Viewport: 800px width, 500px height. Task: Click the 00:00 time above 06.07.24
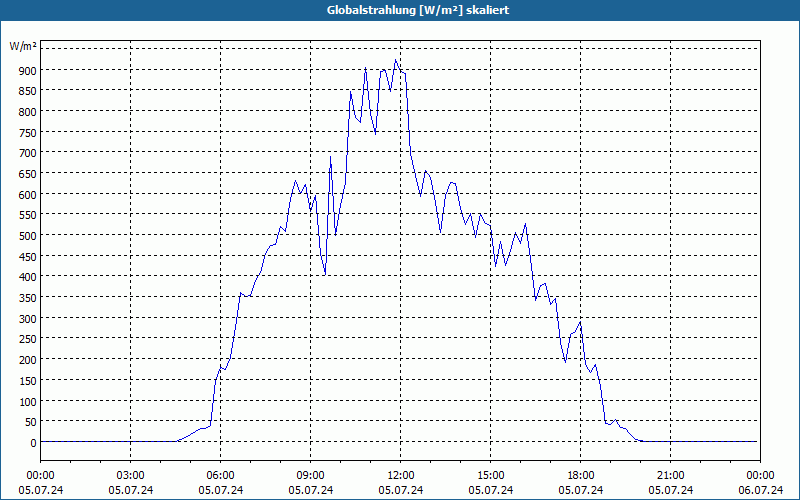coord(760,476)
